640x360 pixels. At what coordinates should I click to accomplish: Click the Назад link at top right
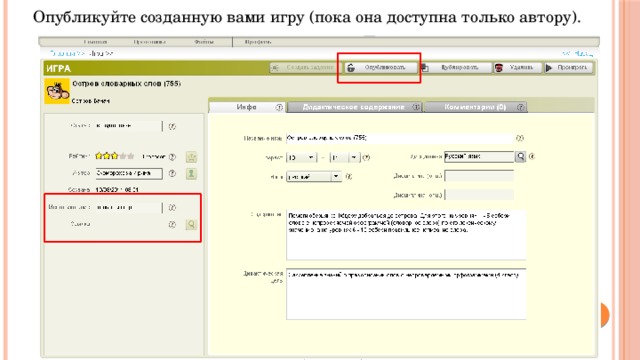pyautogui.click(x=578, y=53)
